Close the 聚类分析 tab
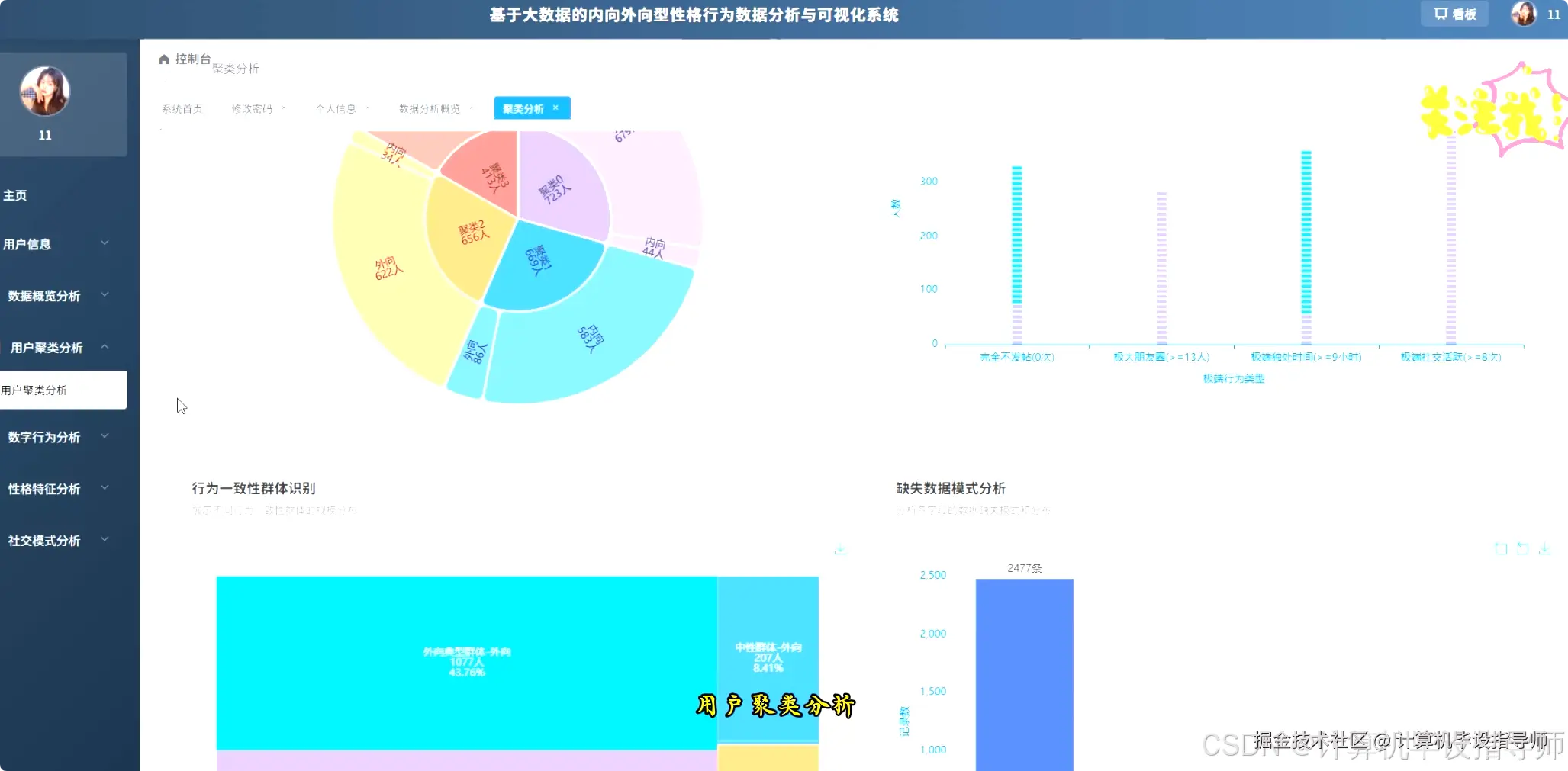This screenshot has width=1568, height=771. coord(555,108)
